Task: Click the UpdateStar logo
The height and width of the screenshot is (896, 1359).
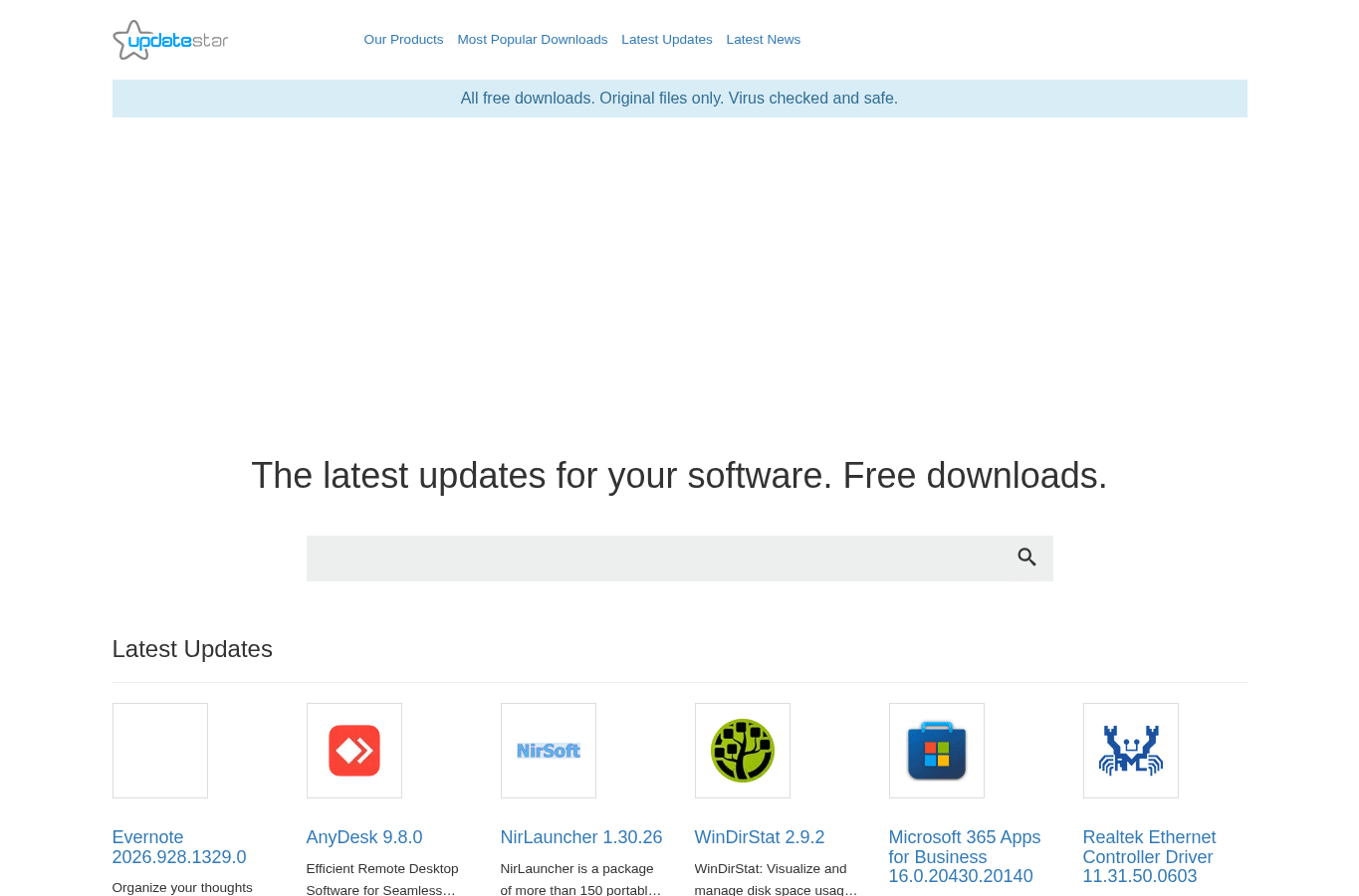Action: tap(170, 40)
